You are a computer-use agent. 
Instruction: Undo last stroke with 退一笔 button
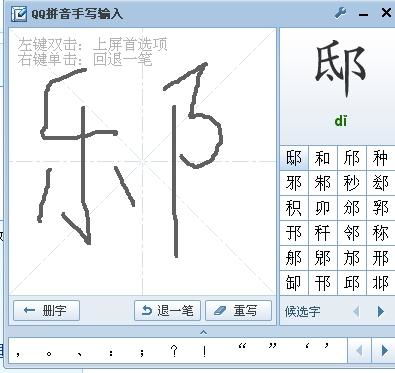(x=167, y=311)
